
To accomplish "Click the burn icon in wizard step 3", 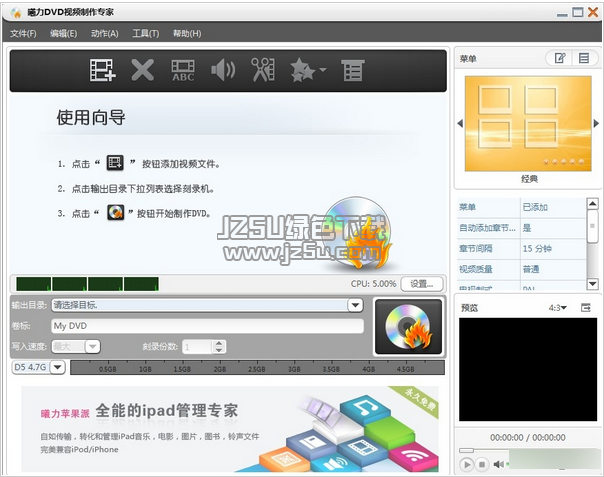I will [x=115, y=212].
